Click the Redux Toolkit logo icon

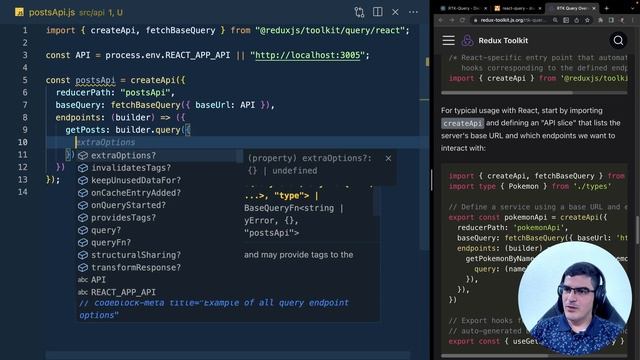[467, 40]
